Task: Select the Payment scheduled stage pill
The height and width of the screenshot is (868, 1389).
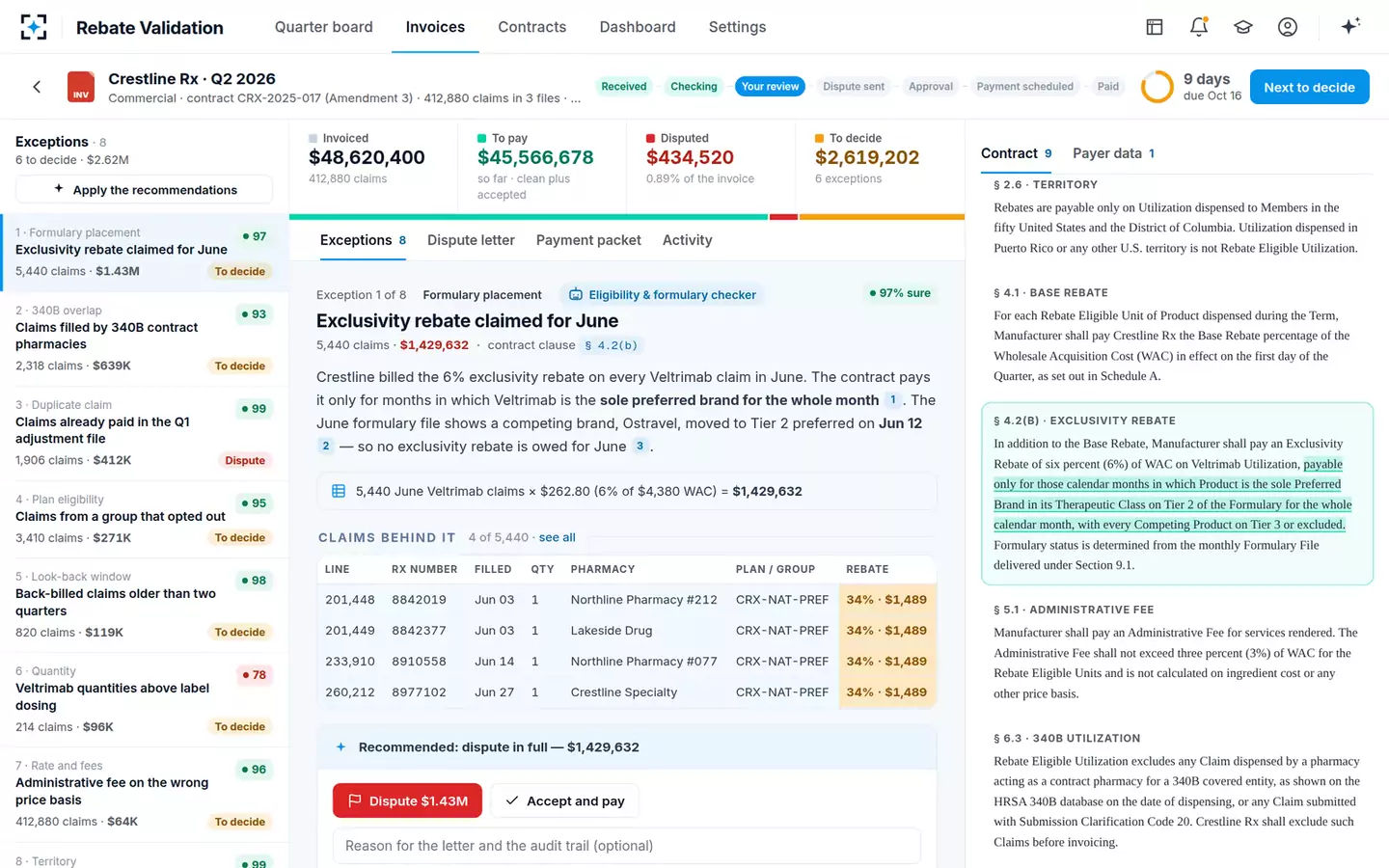Action: [1024, 87]
